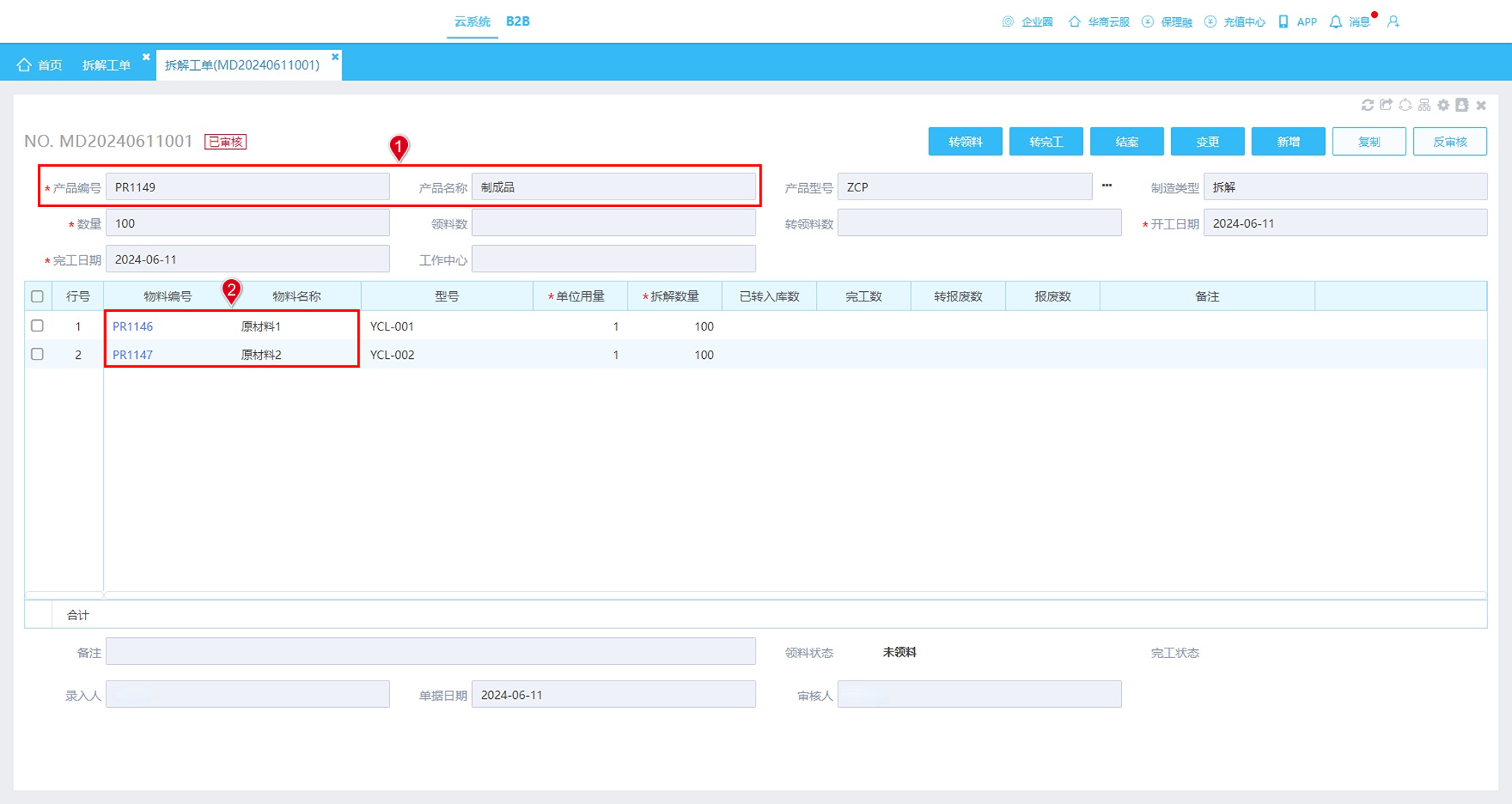Switch to the B2B tab
Image resolution: width=1512 pixels, height=804 pixels.
pos(517,22)
